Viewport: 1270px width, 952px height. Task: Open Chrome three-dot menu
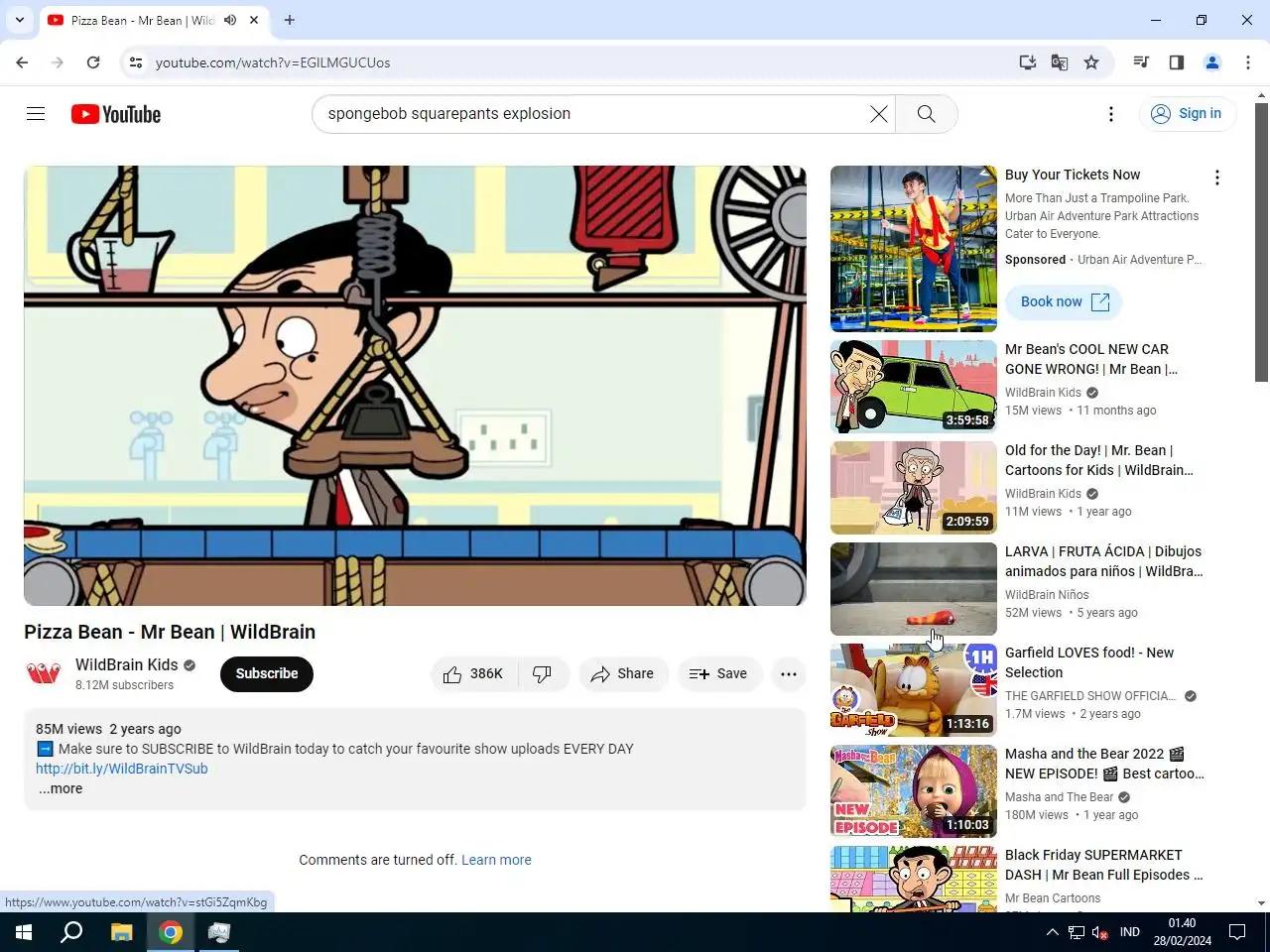pos(1248,62)
